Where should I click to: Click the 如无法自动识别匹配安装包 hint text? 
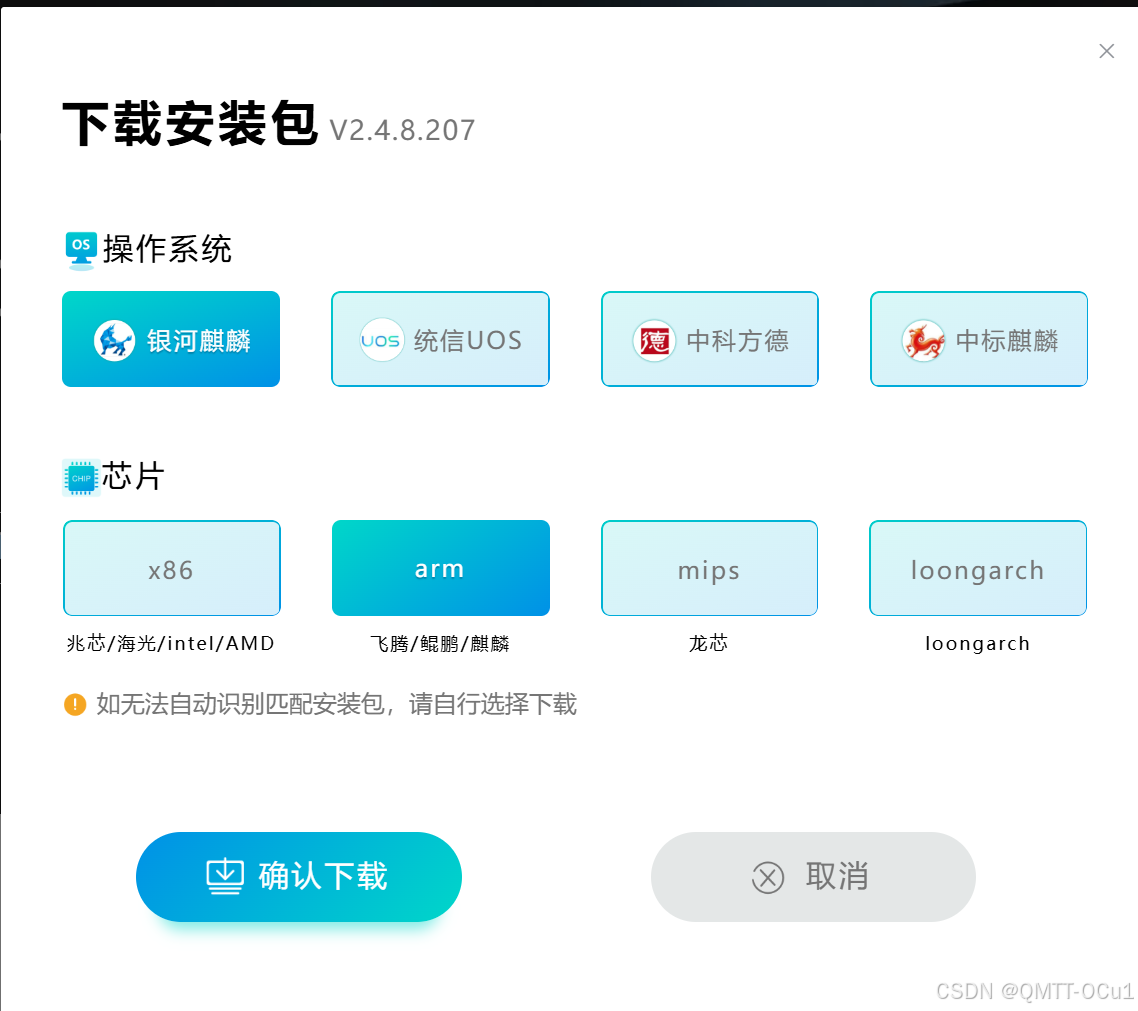(x=337, y=704)
